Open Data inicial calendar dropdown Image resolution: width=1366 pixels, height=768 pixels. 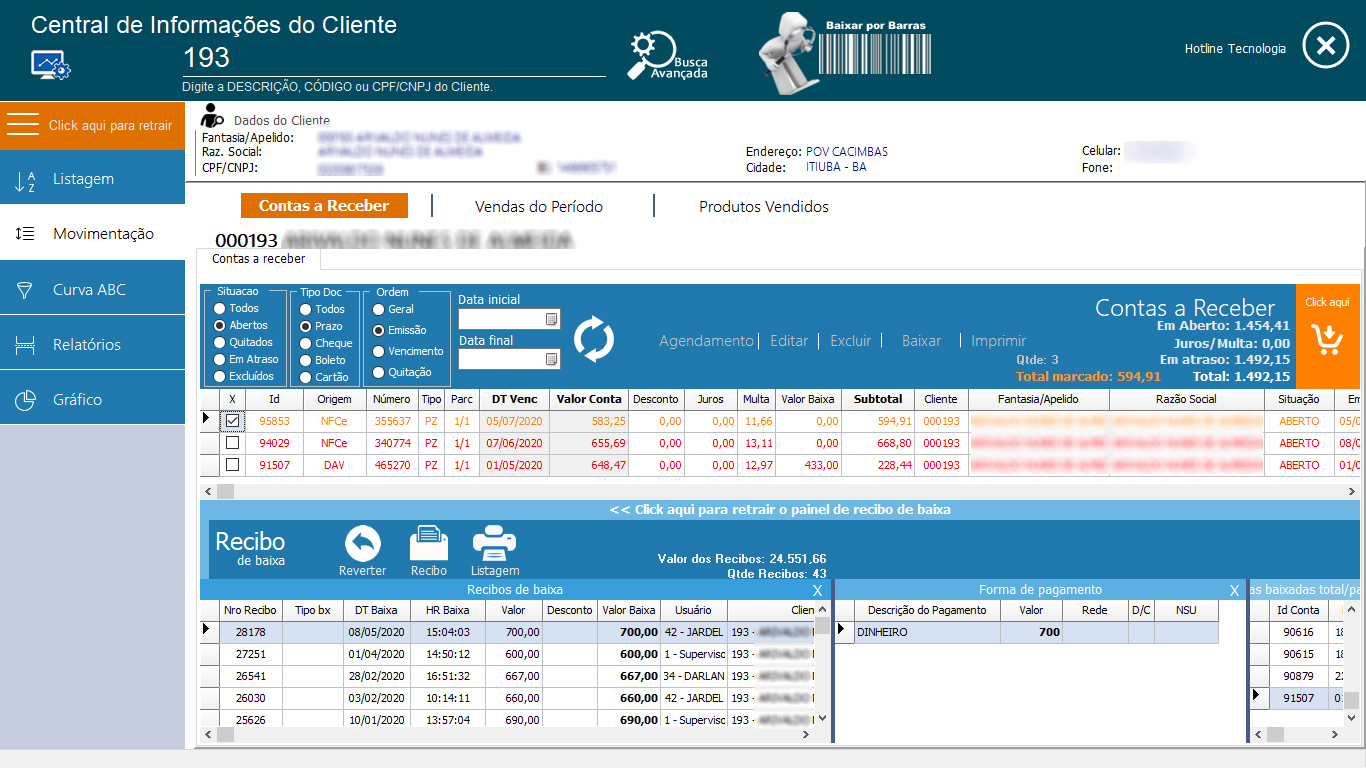click(x=551, y=319)
